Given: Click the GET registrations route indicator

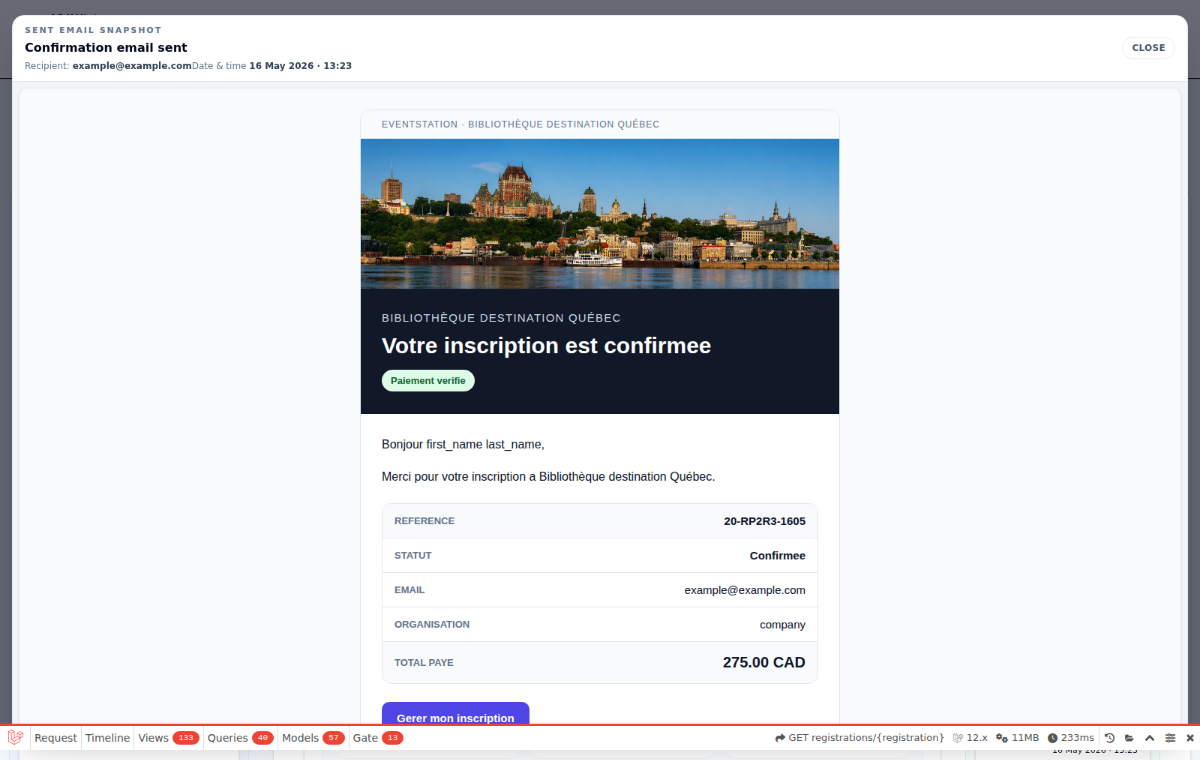Looking at the screenshot, I should tap(859, 738).
